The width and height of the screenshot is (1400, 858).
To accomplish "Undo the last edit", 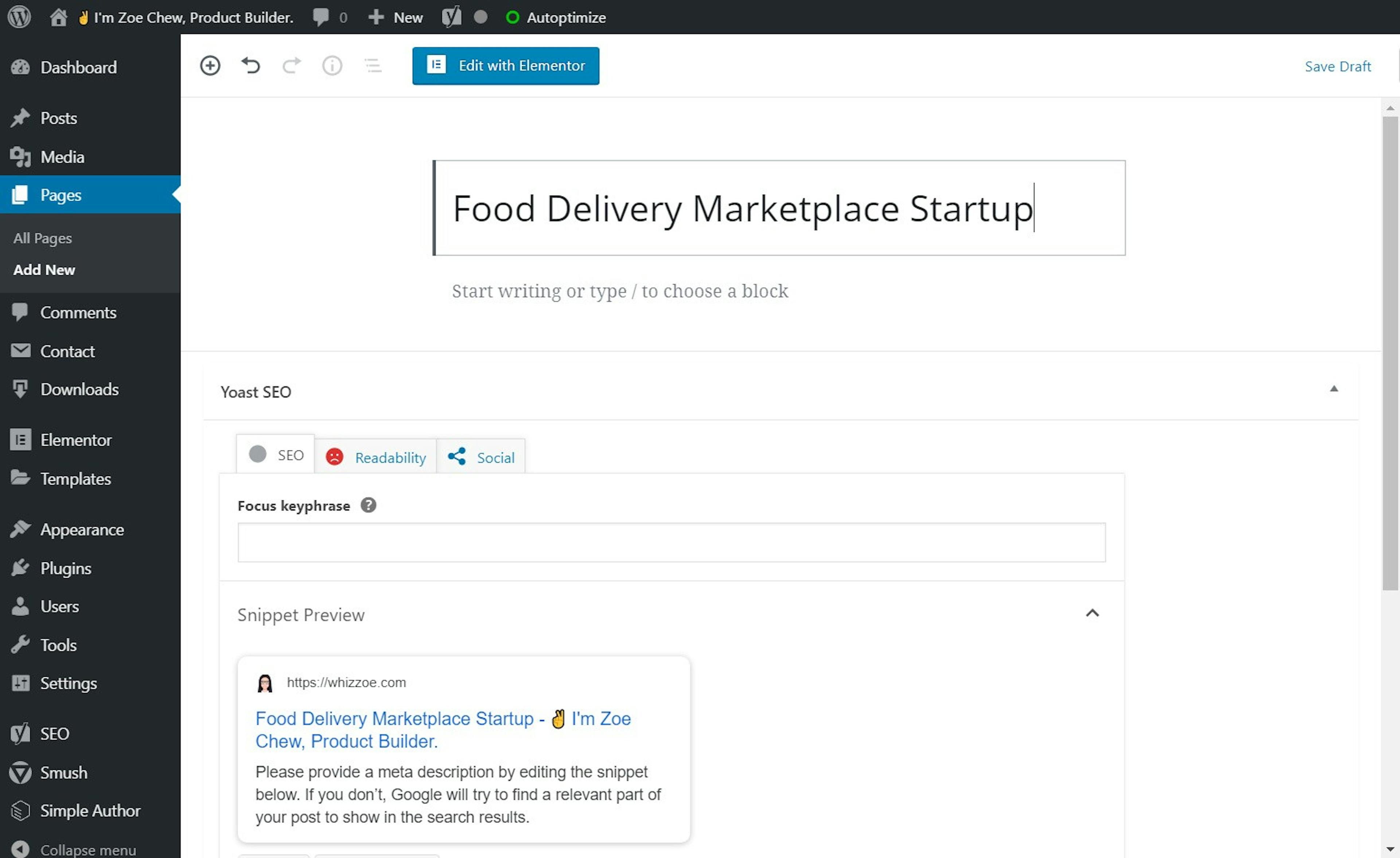I will [x=250, y=65].
